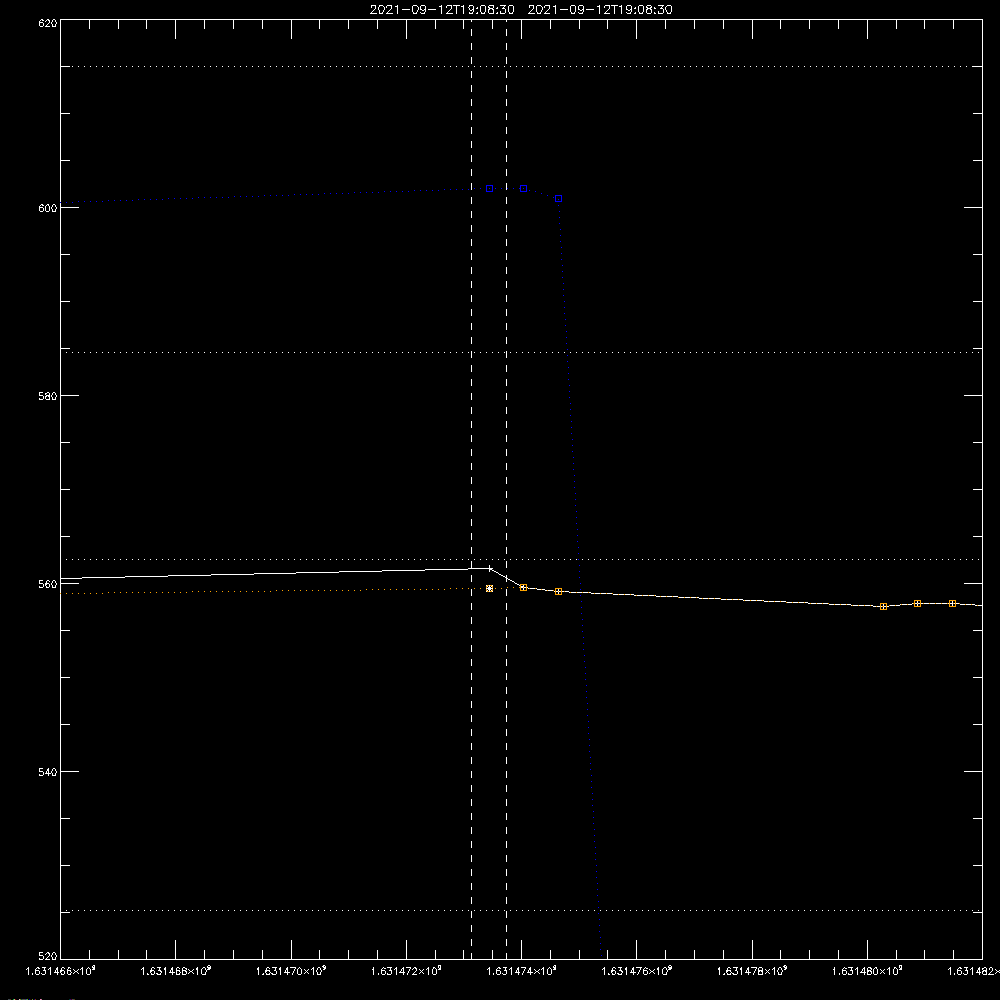Screen dimensions: 1000x1000
Task: Click the y-axis label 540
Action: [x=48, y=772]
